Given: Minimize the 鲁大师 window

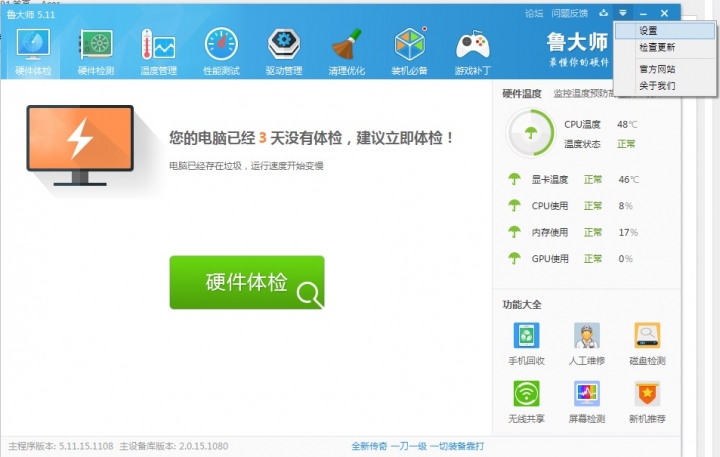Looking at the screenshot, I should (643, 14).
